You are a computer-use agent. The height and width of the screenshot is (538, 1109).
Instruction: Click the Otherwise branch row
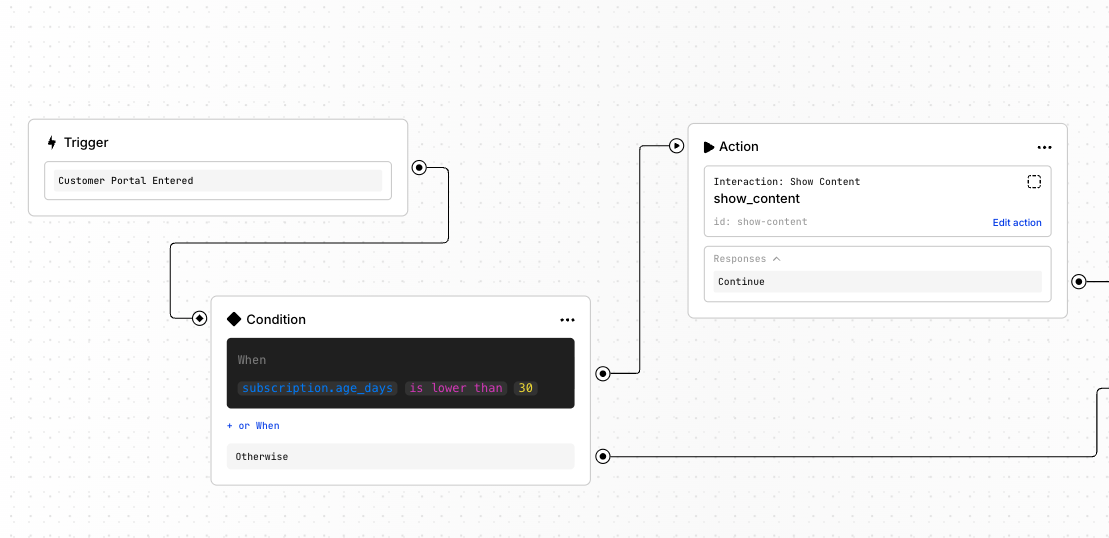(x=400, y=457)
